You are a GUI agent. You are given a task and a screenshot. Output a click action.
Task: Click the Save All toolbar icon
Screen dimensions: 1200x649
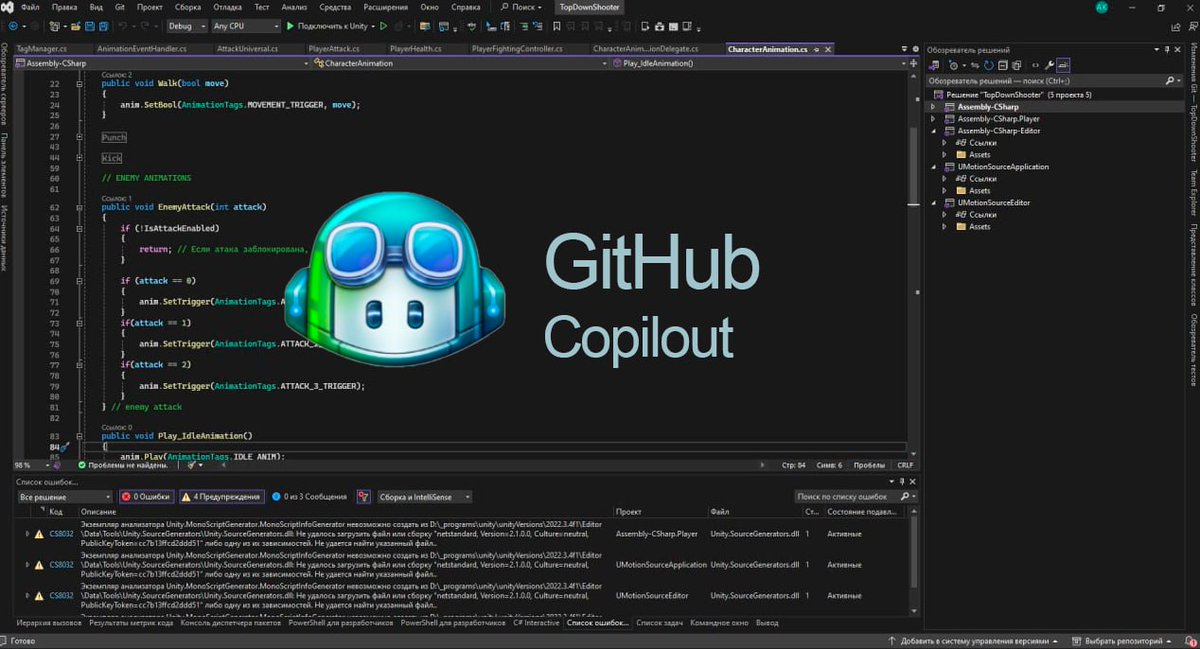[x=103, y=26]
